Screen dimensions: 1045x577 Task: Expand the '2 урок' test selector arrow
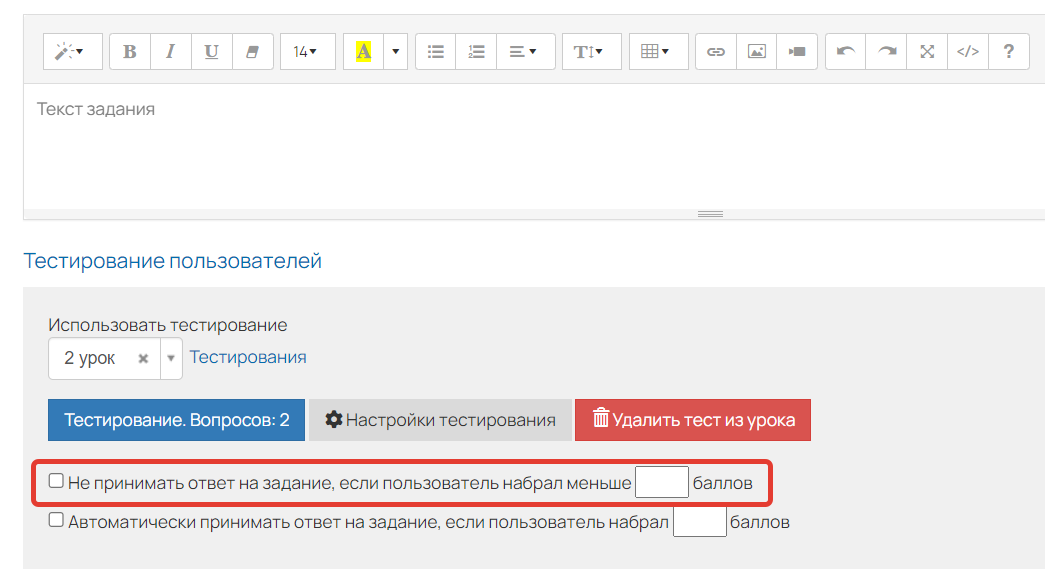click(x=171, y=358)
